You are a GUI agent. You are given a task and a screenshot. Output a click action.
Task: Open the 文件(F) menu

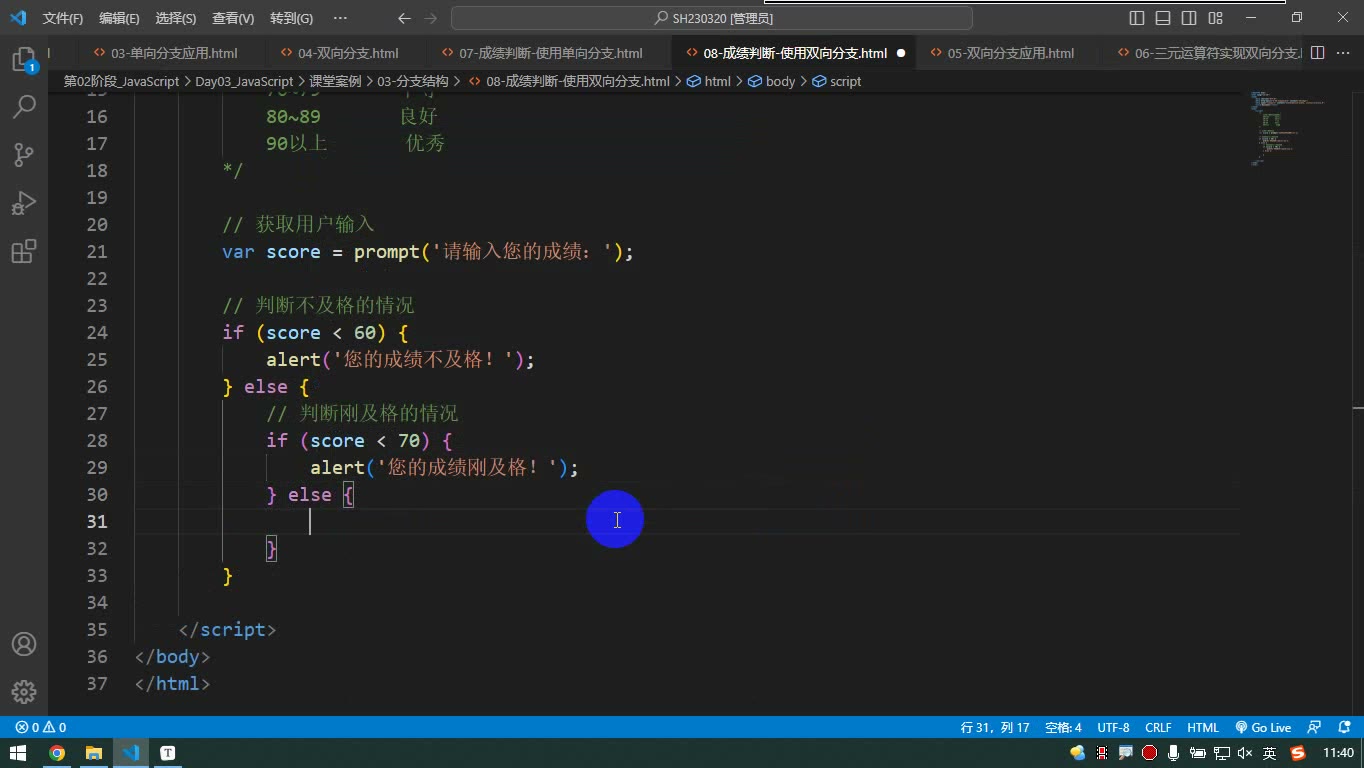(x=63, y=18)
